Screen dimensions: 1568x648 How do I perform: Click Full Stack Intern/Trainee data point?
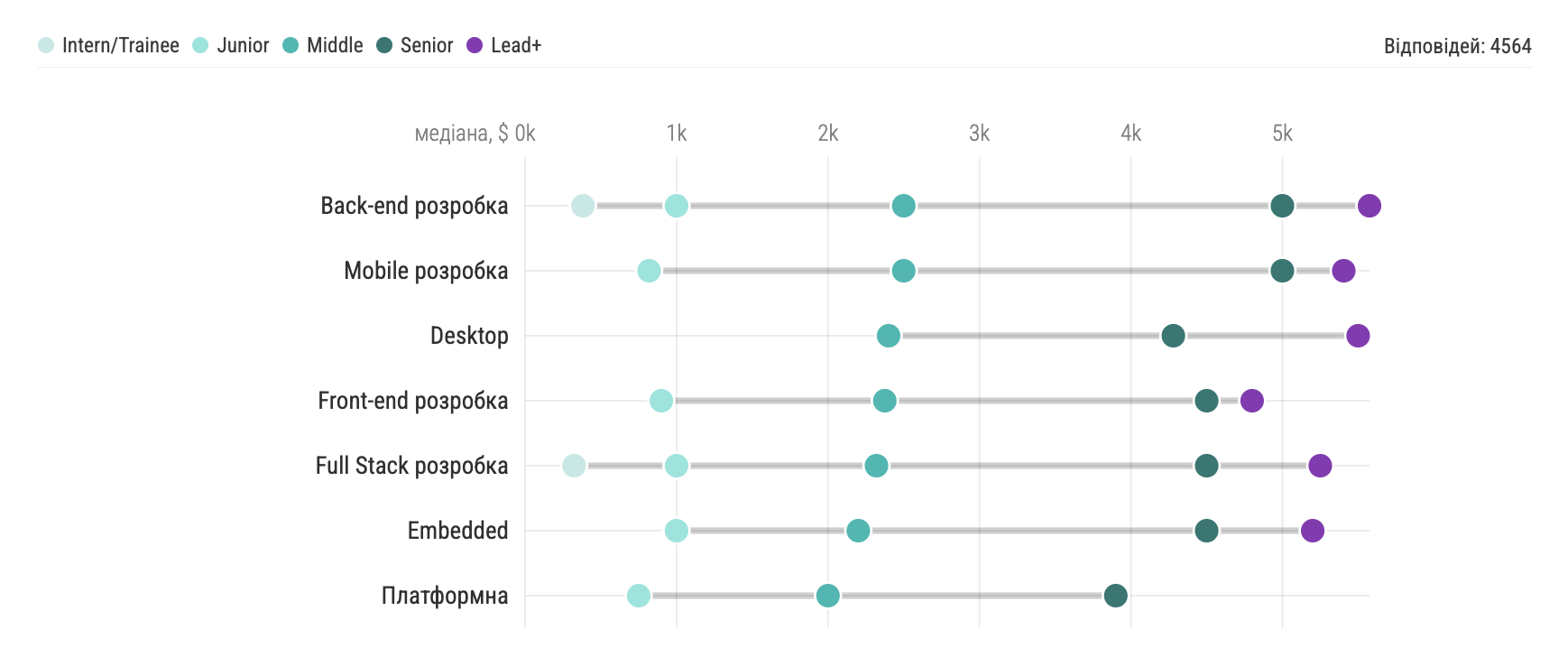click(x=574, y=466)
